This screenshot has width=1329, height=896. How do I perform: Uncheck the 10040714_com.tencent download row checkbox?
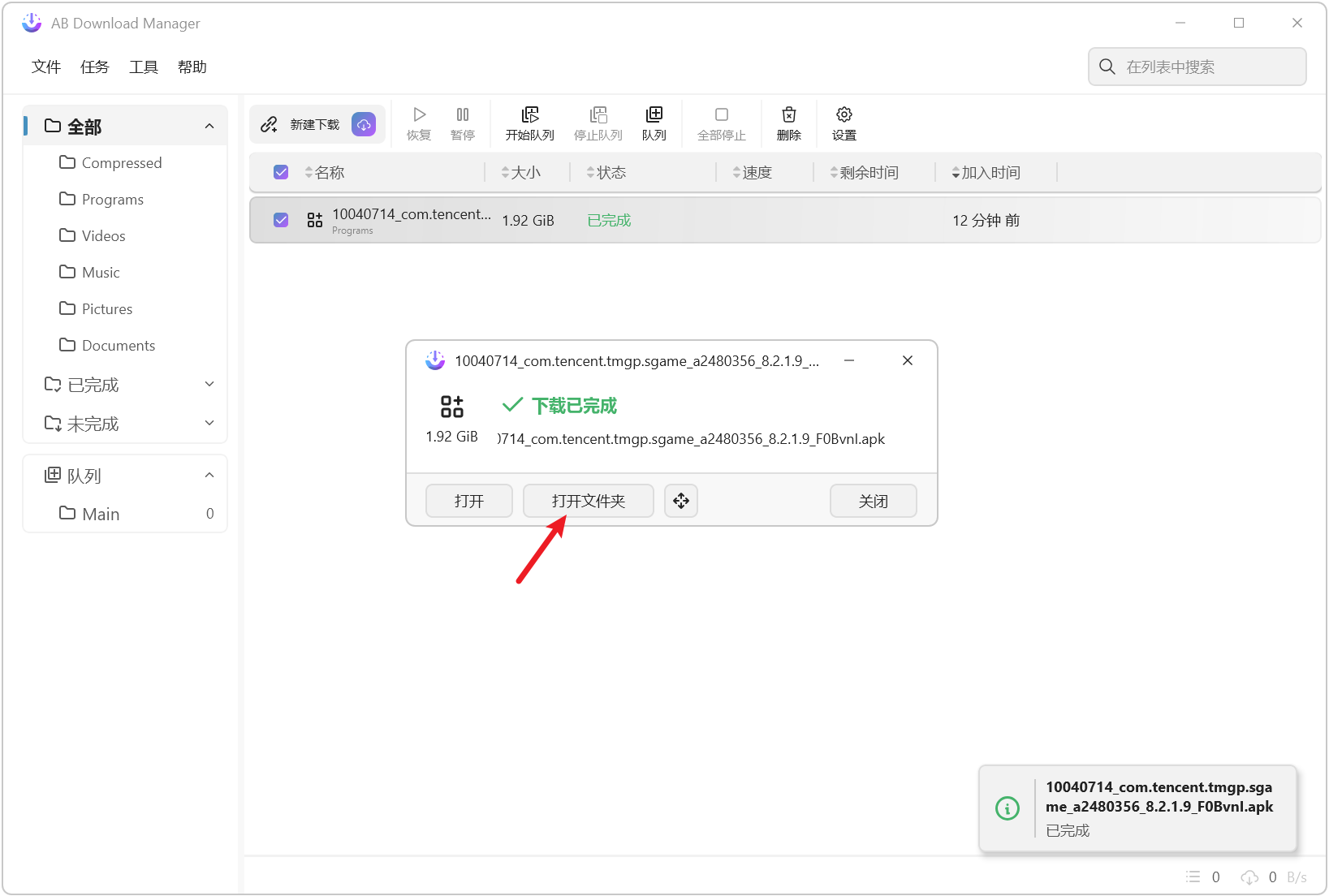tap(281, 220)
